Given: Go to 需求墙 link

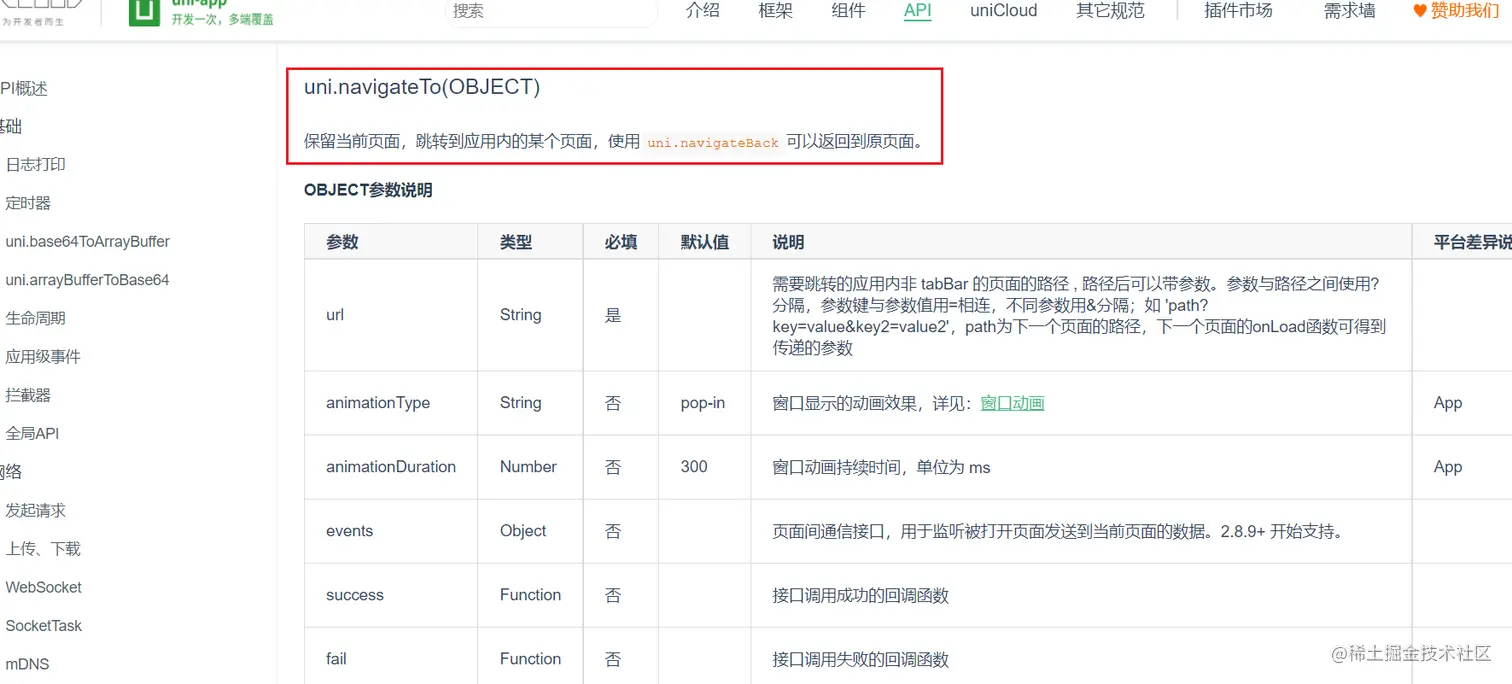Looking at the screenshot, I should coord(1349,11).
